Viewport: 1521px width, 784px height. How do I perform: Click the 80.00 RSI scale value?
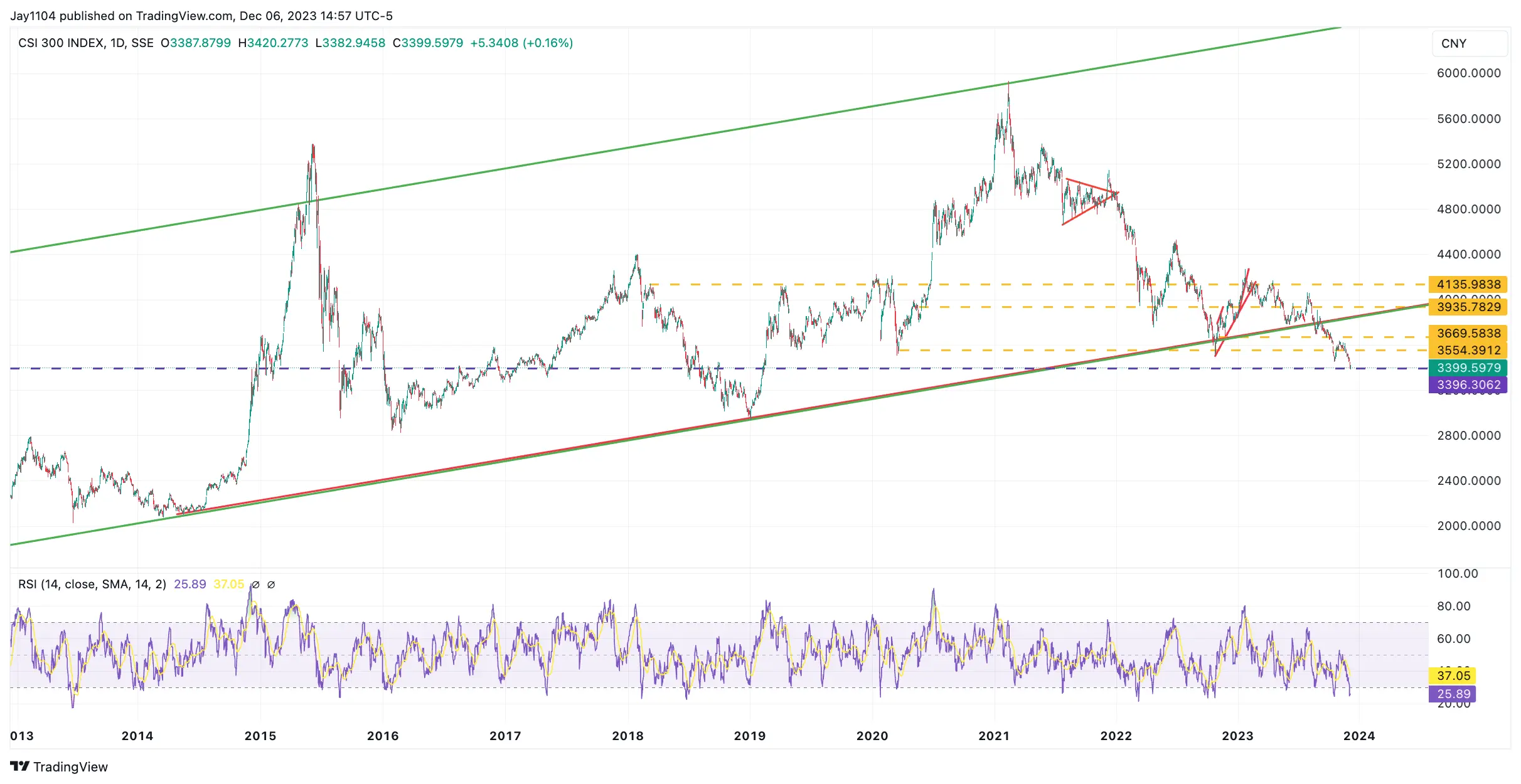1454,606
